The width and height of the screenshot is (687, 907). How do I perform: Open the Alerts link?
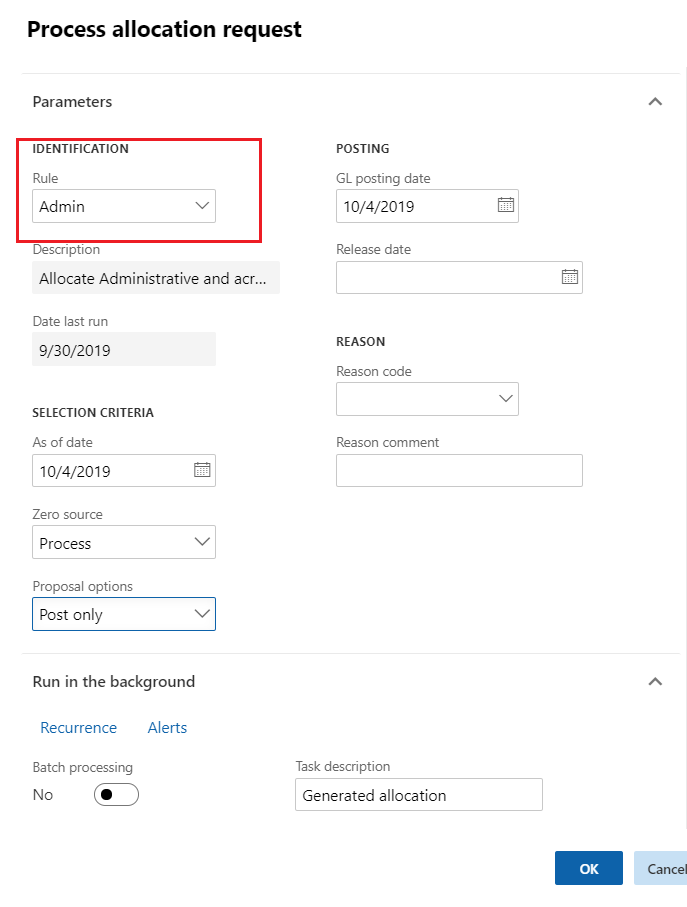pos(167,728)
